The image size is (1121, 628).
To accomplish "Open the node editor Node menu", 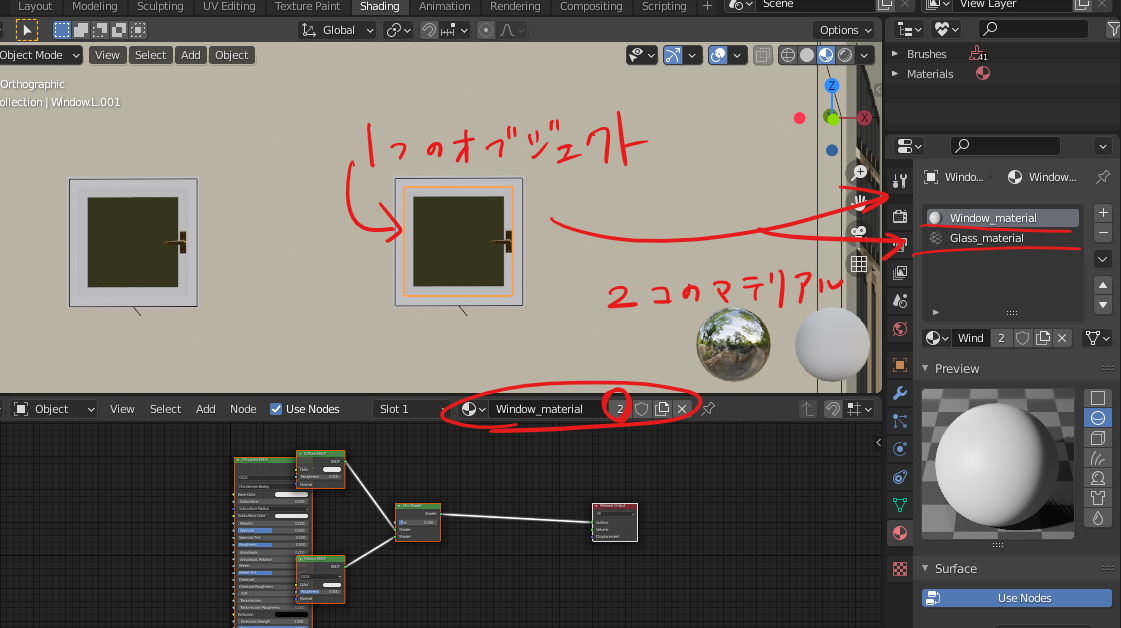I will pos(243,409).
